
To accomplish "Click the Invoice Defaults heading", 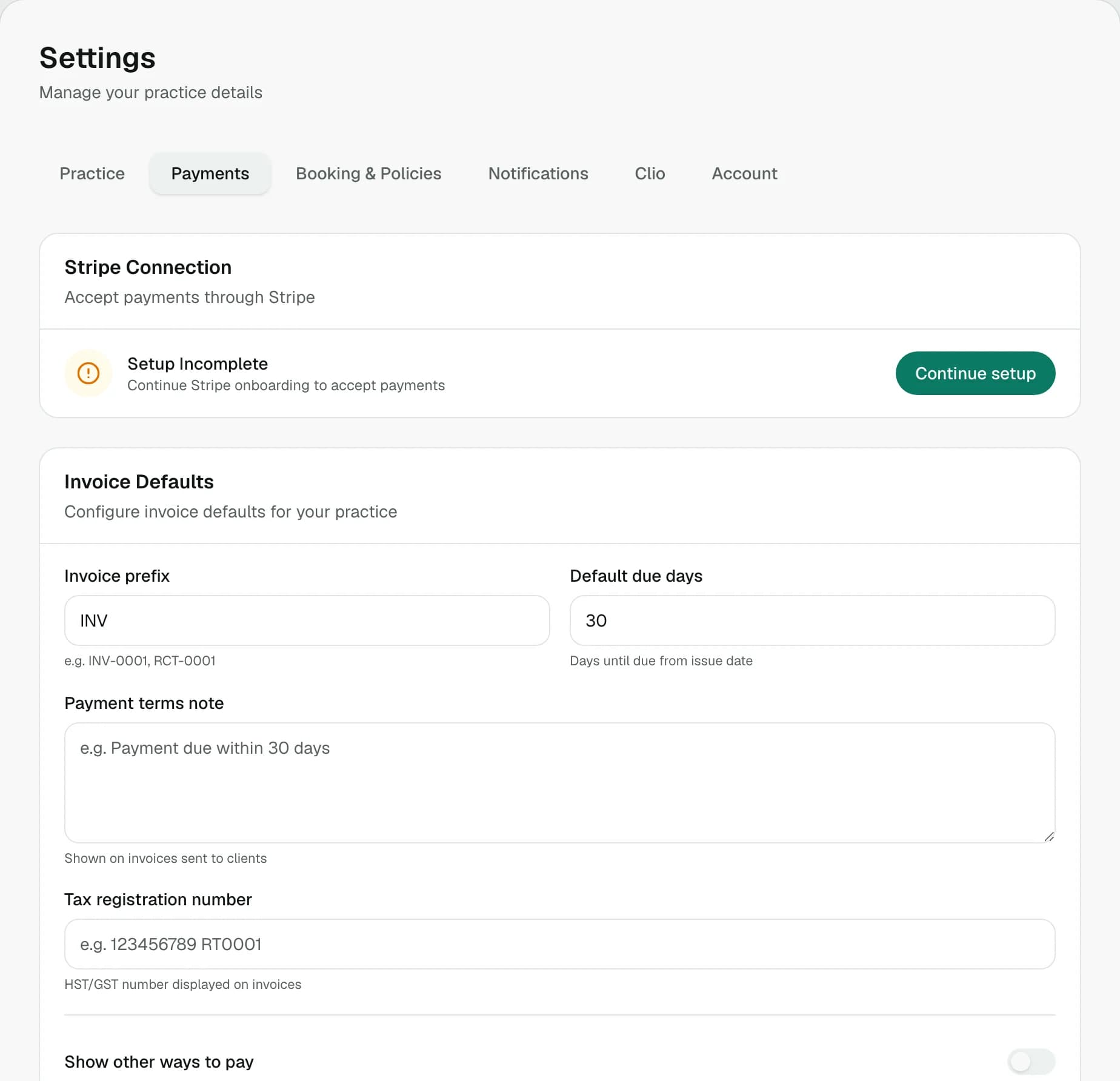I will (x=139, y=482).
